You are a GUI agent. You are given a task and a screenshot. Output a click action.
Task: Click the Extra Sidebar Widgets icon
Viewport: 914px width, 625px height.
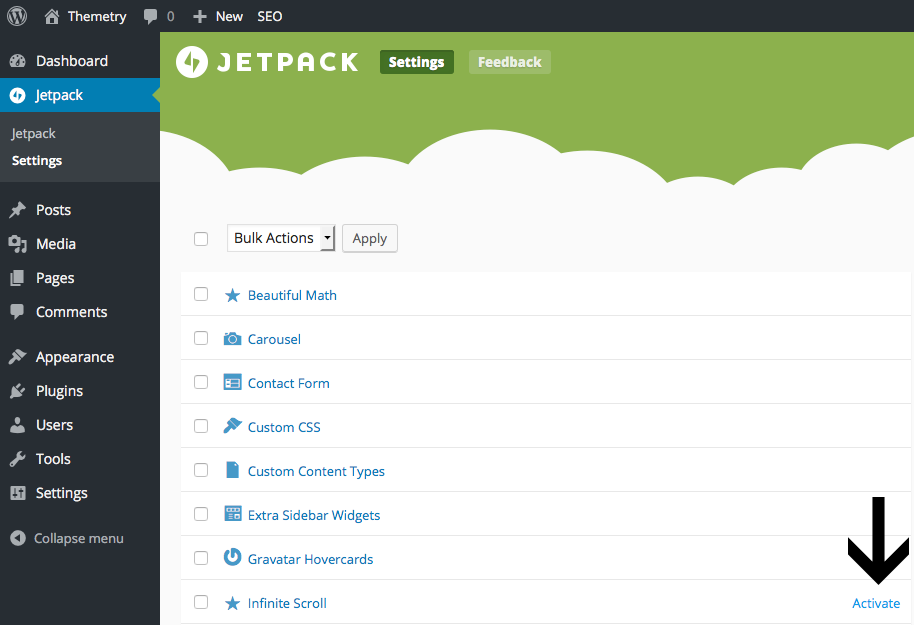point(232,514)
